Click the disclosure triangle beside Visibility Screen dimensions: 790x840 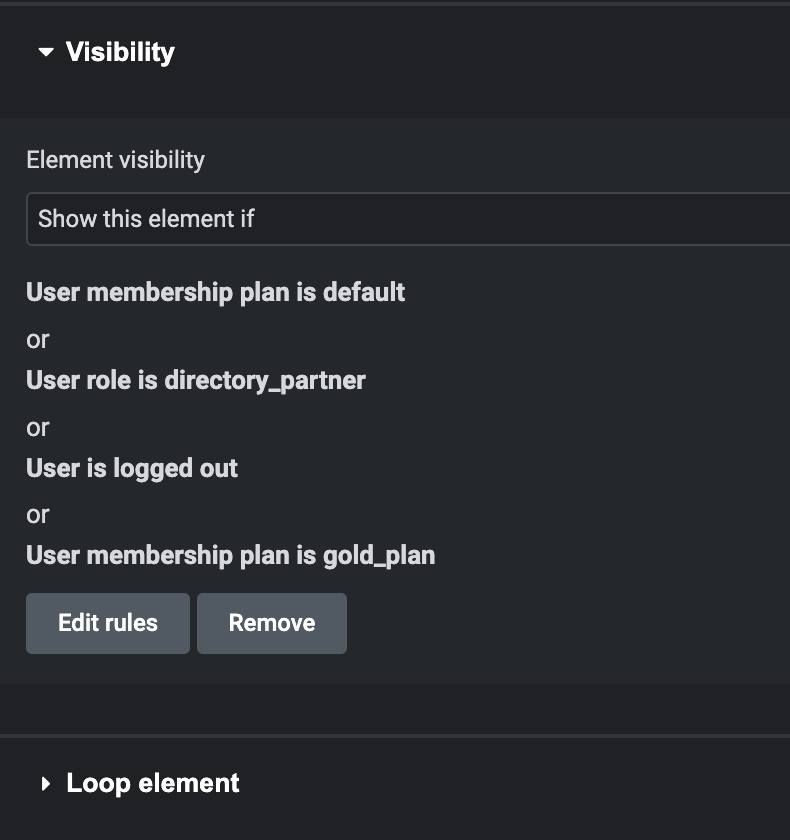44,51
